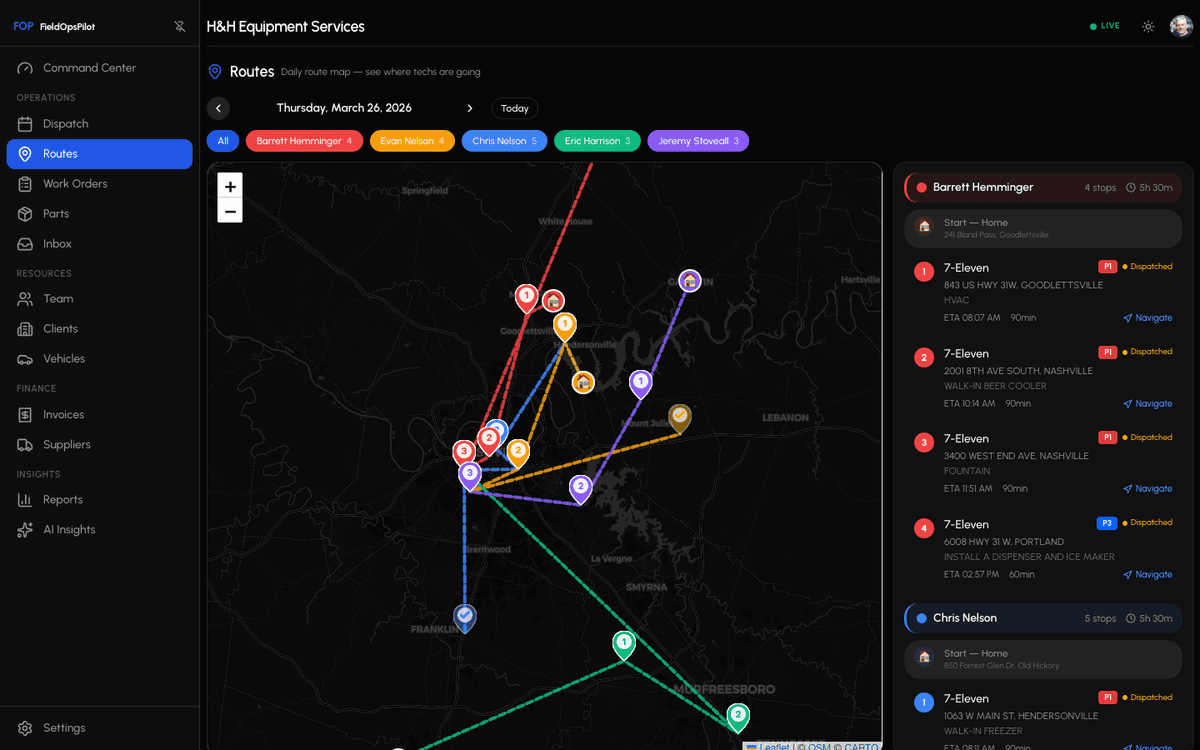Jump to Today's routes

click(x=514, y=107)
